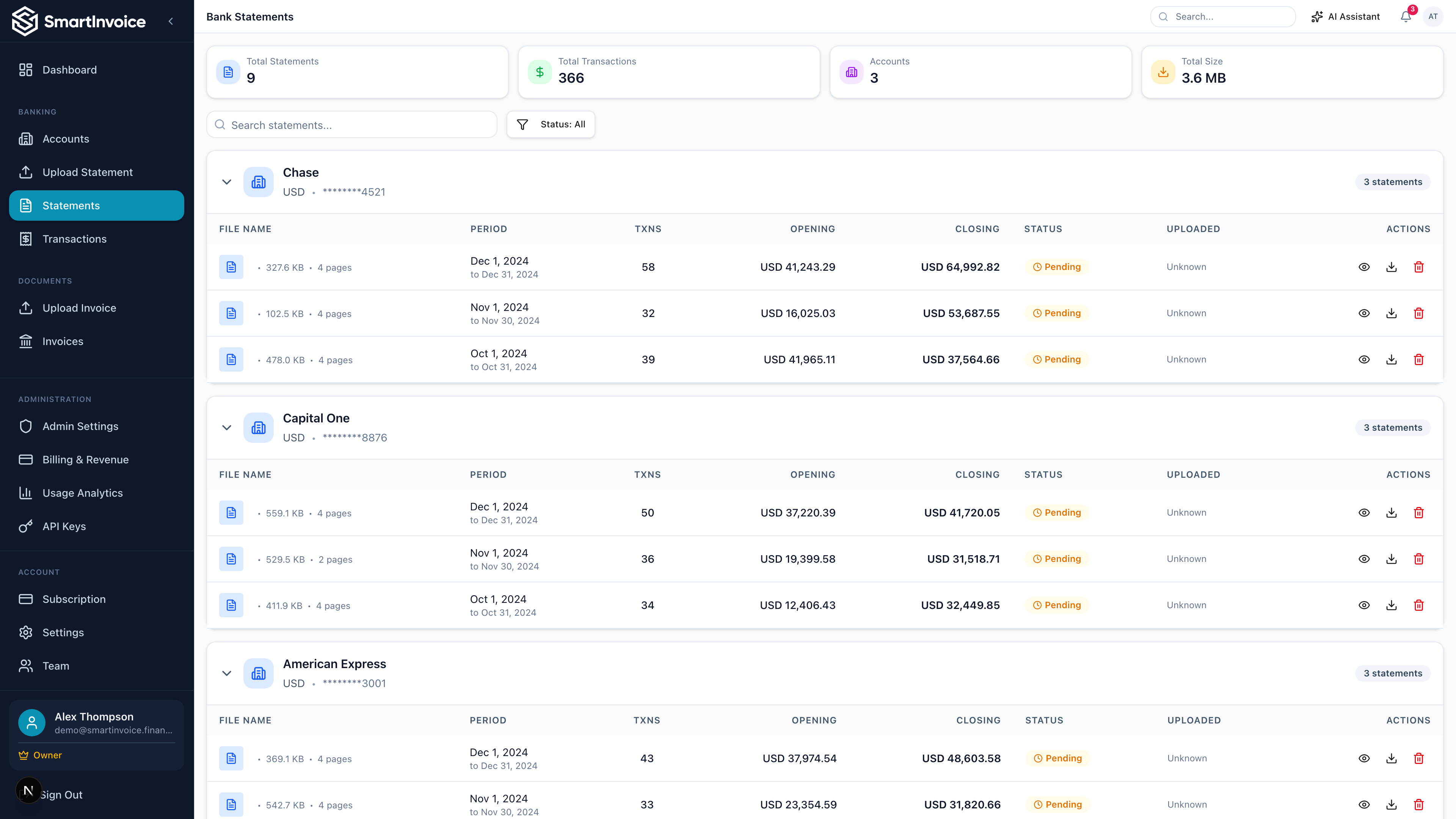Go to Transactions in the sidebar
Image resolution: width=1456 pixels, height=819 pixels.
tap(74, 239)
